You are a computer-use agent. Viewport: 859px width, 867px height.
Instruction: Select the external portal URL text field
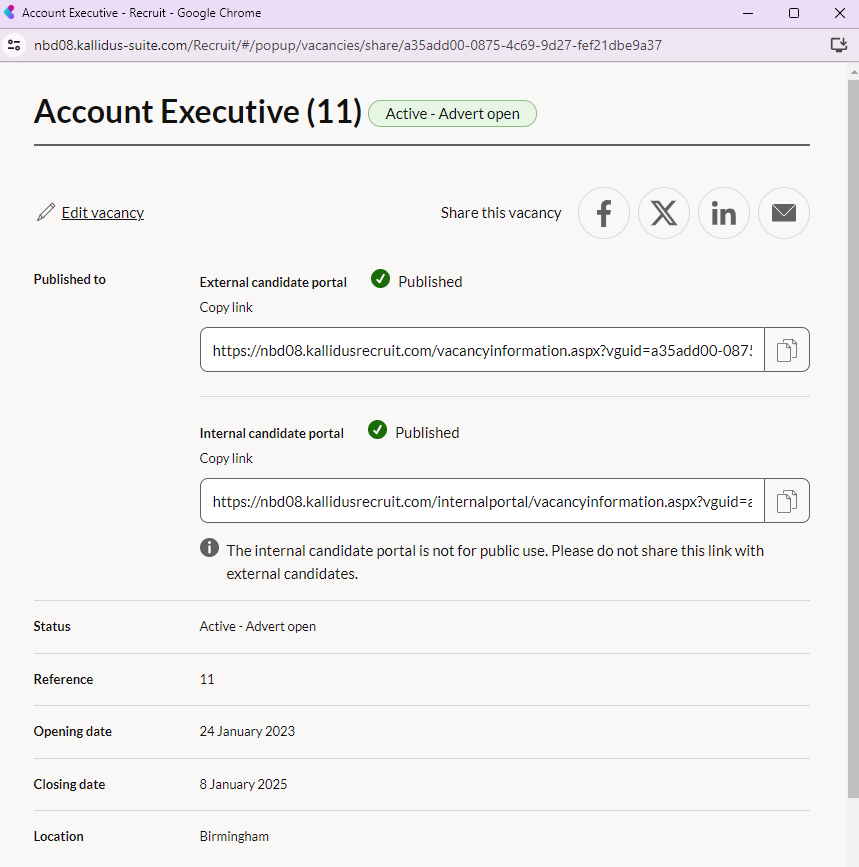[482, 350]
